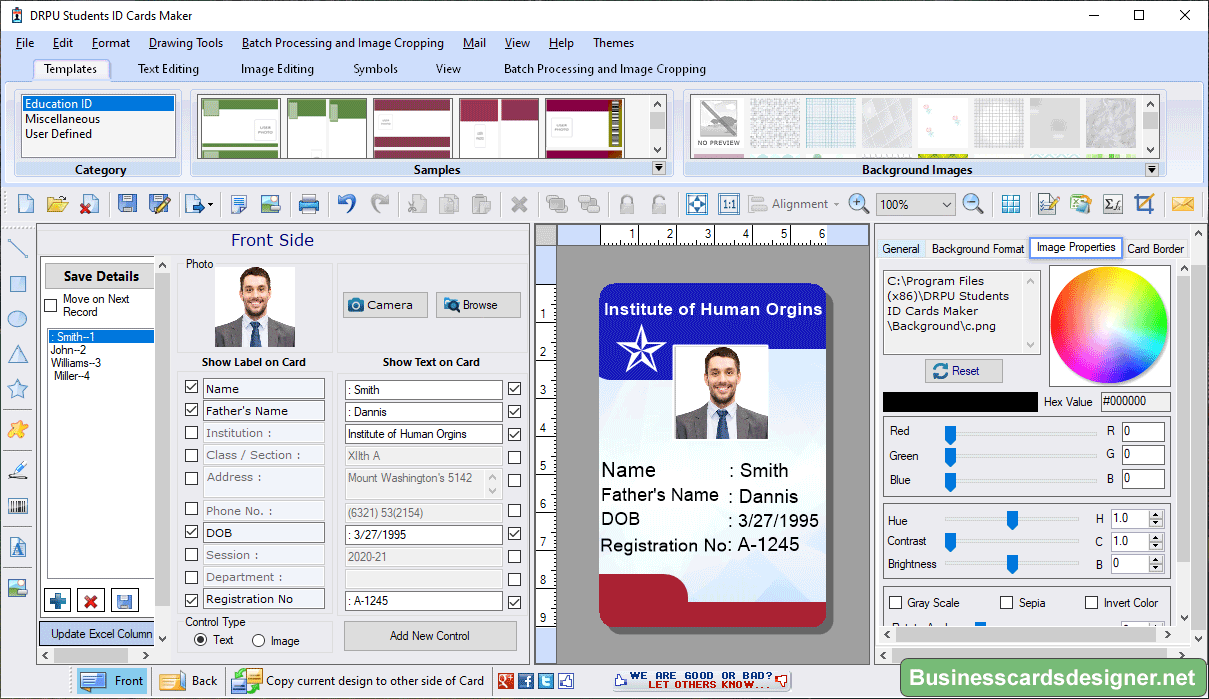Pick the Star shape tool
Screen dimensions: 1209x699
[x=16, y=388]
